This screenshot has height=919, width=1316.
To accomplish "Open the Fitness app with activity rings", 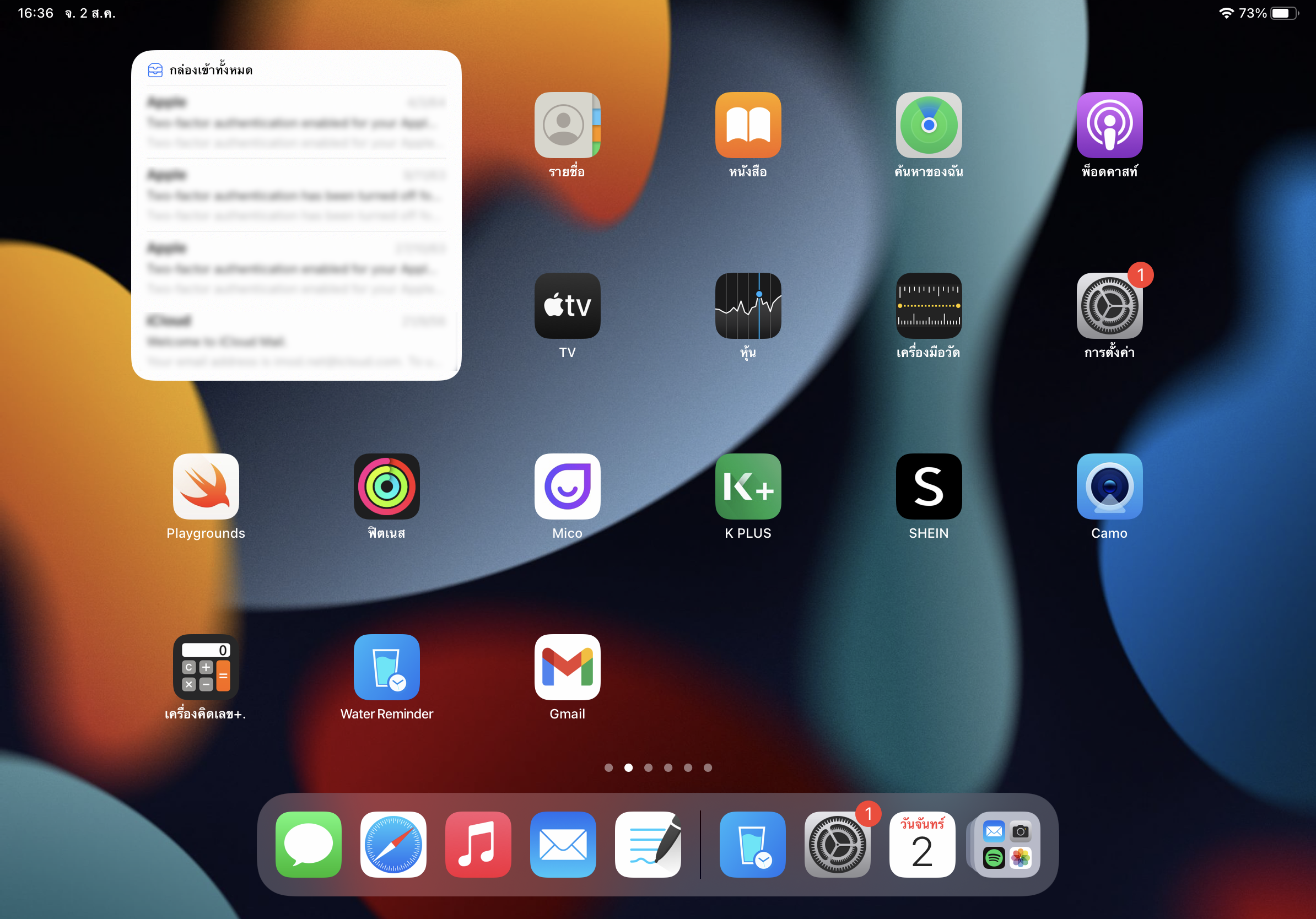I will [386, 486].
